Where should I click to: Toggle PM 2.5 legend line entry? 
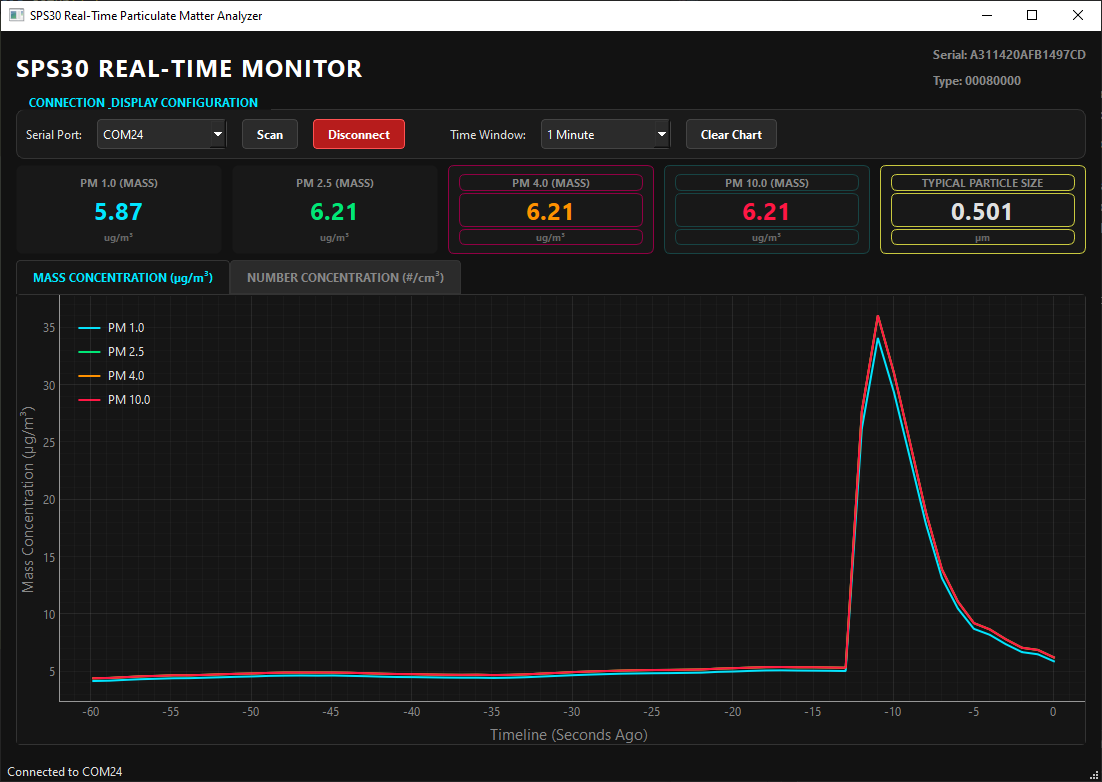(x=112, y=351)
